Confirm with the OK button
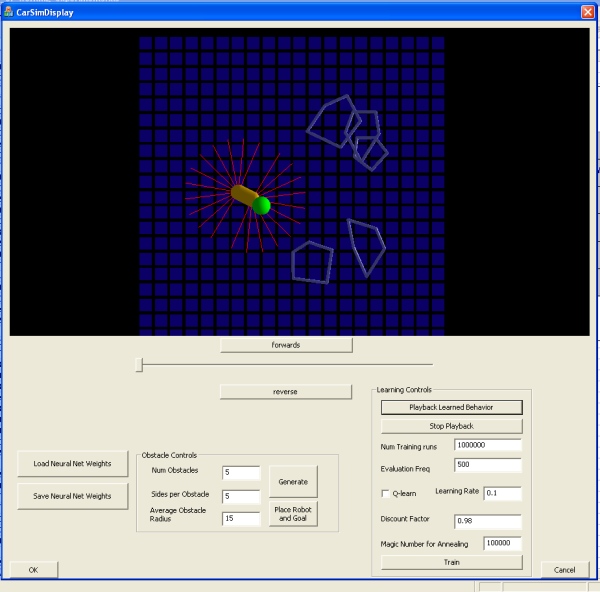The height and width of the screenshot is (592, 600). (34, 570)
